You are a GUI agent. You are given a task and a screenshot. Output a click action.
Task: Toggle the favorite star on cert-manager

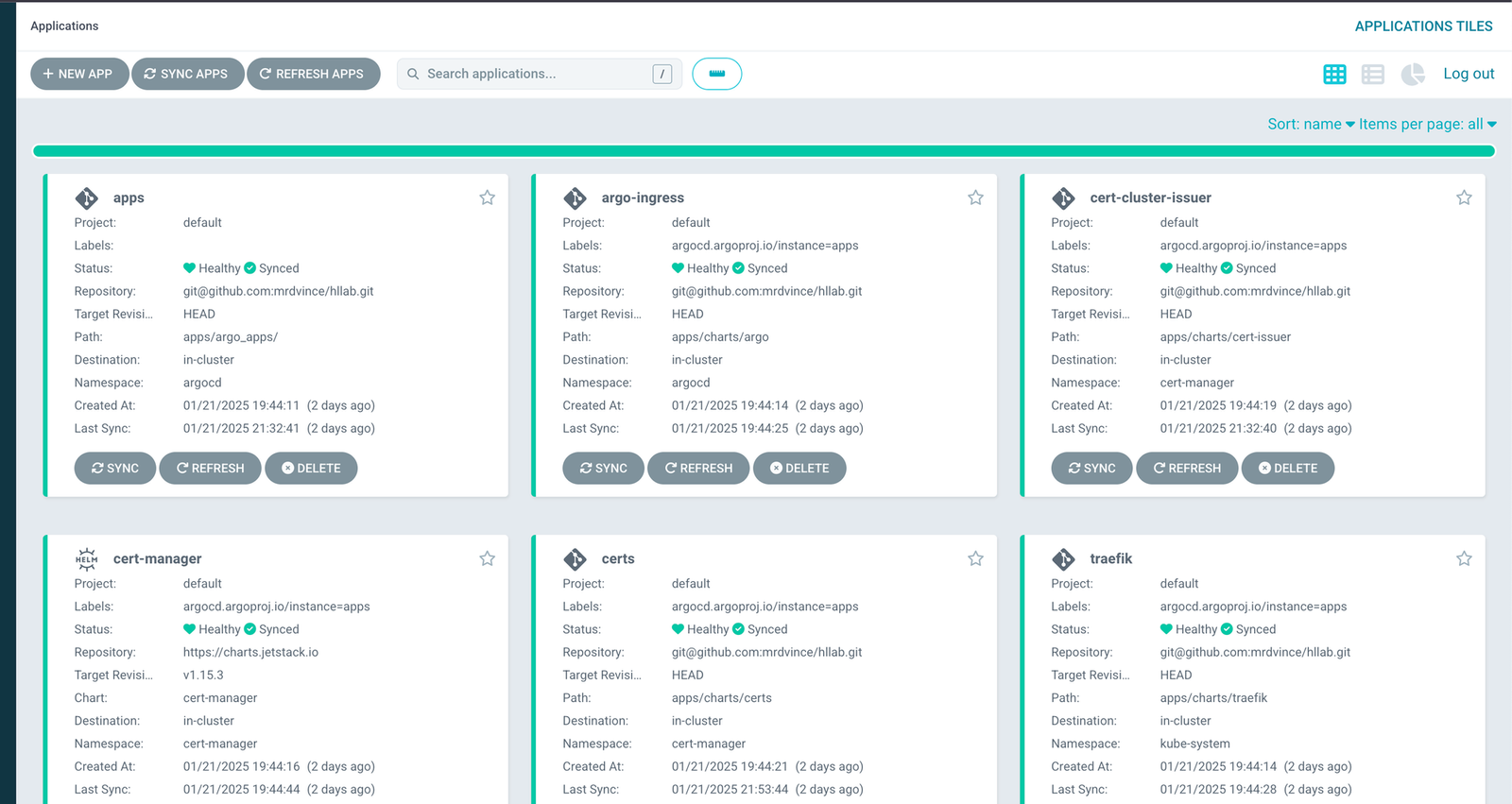coord(487,558)
